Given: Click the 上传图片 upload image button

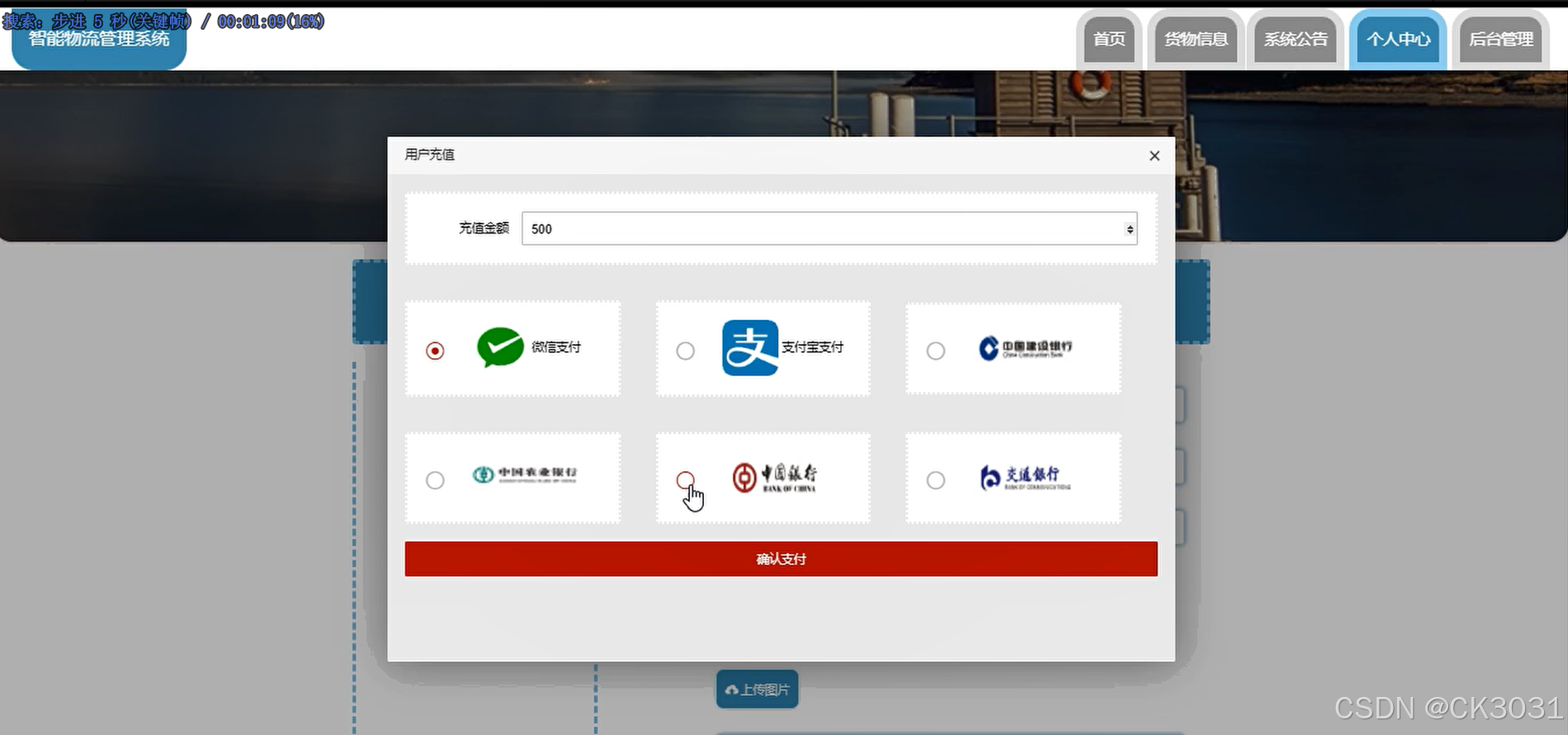Looking at the screenshot, I should 757,690.
